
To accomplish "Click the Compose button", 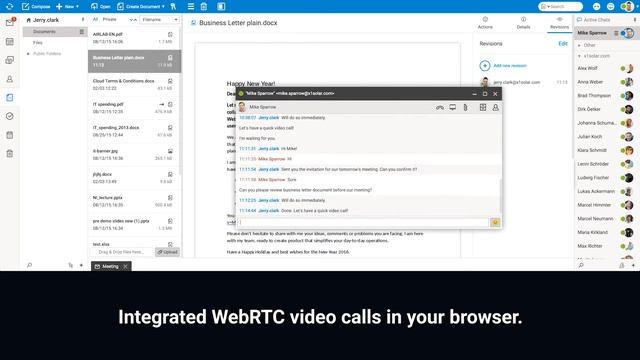I will (x=36, y=7).
